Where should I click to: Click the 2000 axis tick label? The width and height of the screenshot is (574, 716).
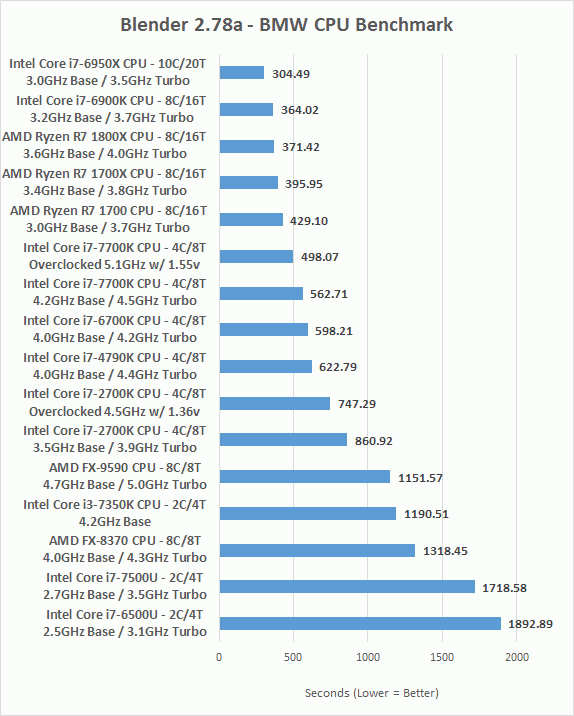tap(516, 657)
